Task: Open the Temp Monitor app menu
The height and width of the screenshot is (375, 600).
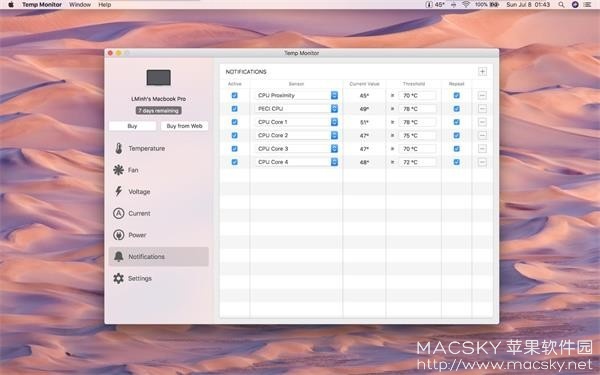Action: coord(42,5)
